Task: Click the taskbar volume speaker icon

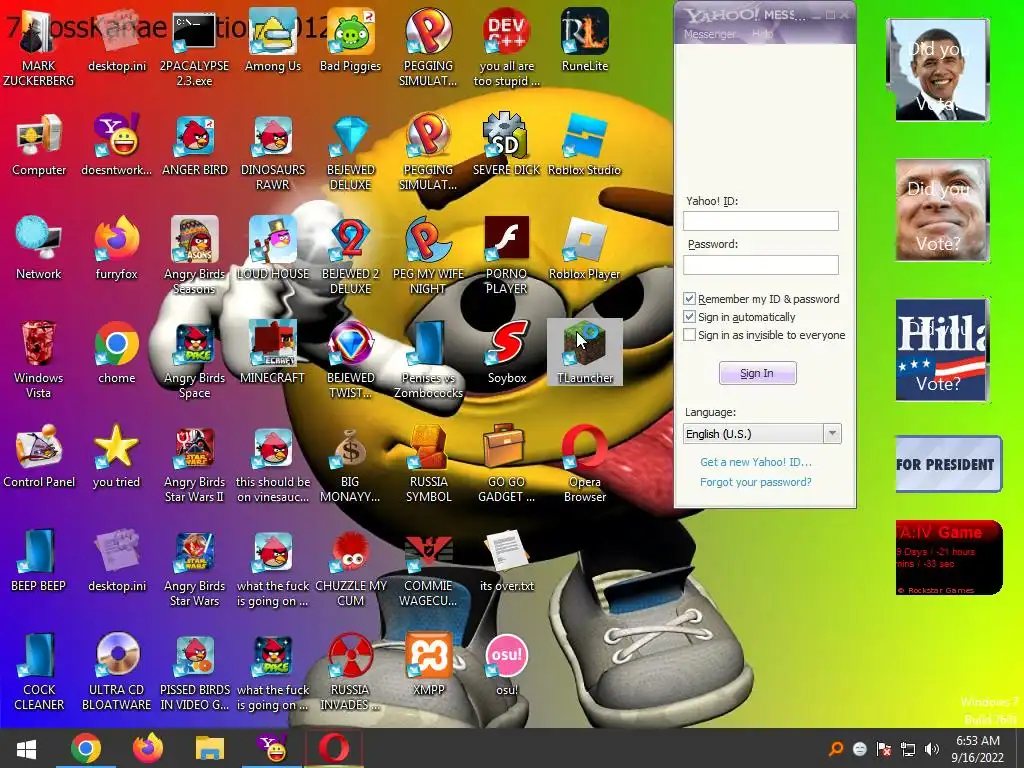Action: [932, 749]
